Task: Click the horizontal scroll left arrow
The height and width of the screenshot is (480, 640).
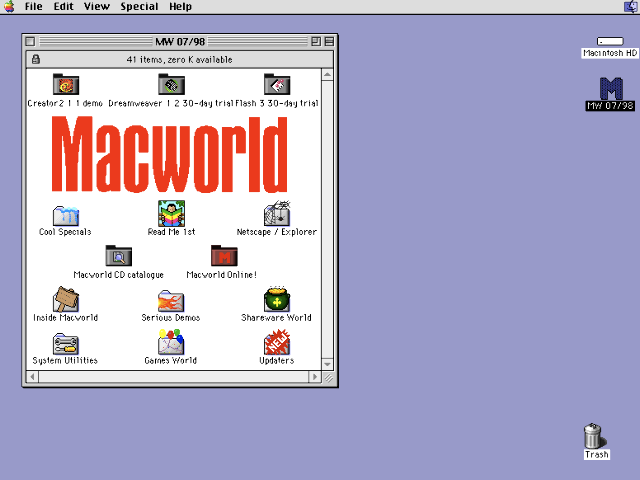Action: tap(33, 377)
